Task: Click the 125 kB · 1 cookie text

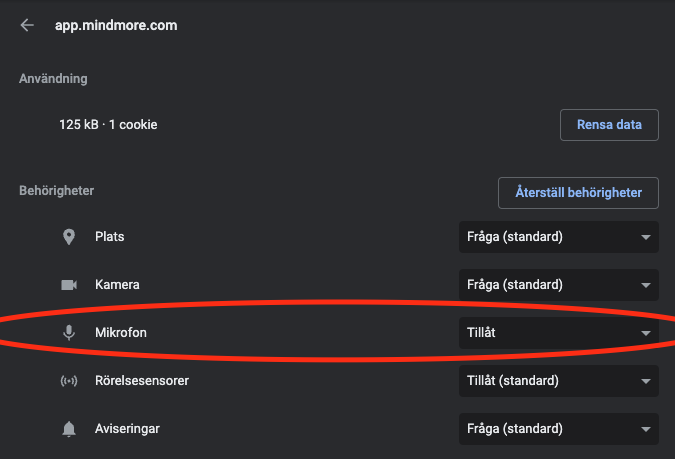Action: coord(108,125)
